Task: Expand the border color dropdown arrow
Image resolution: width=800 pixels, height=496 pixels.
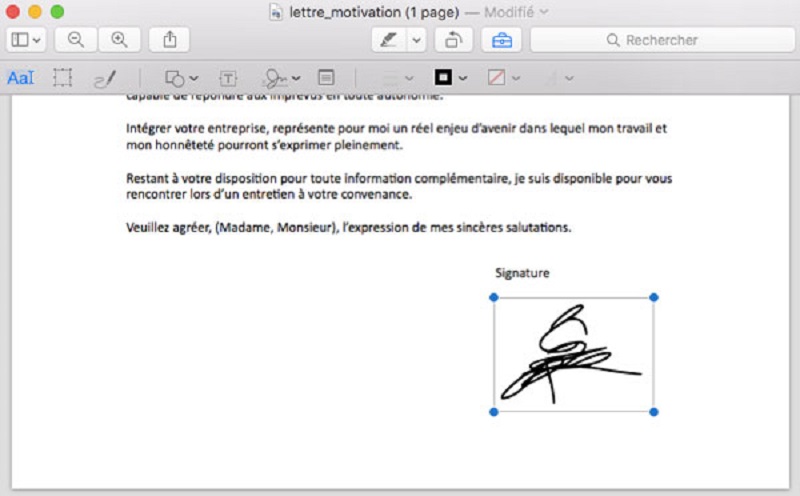Action: click(463, 78)
